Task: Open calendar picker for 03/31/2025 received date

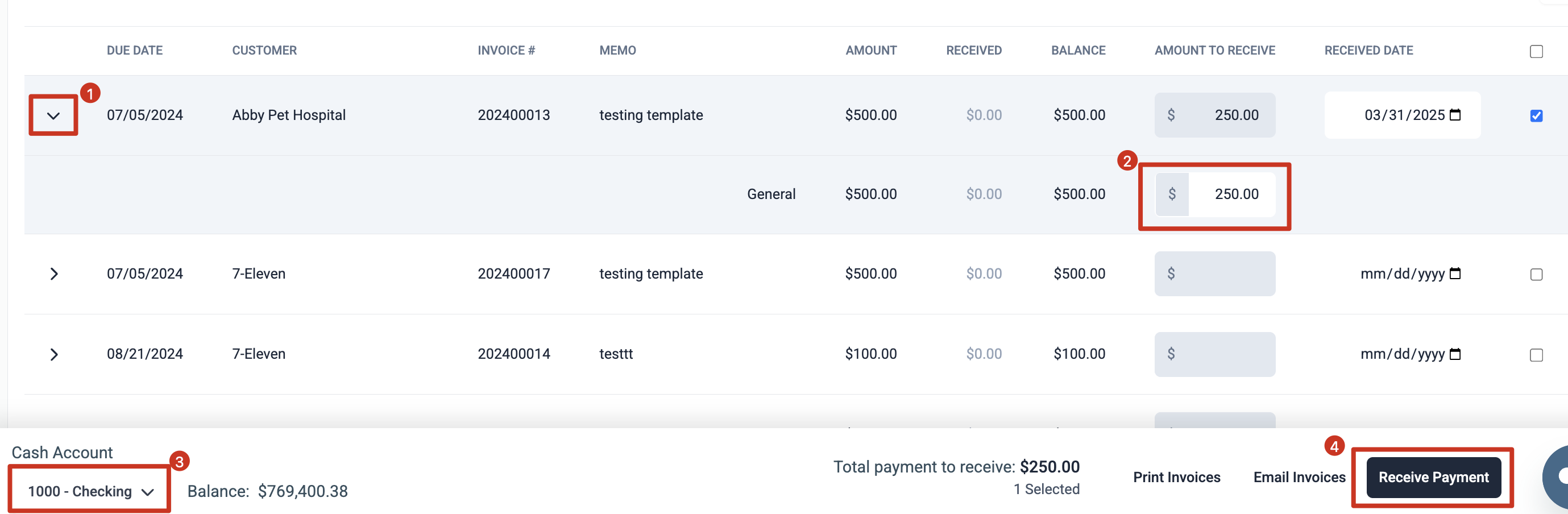Action: point(1455,114)
